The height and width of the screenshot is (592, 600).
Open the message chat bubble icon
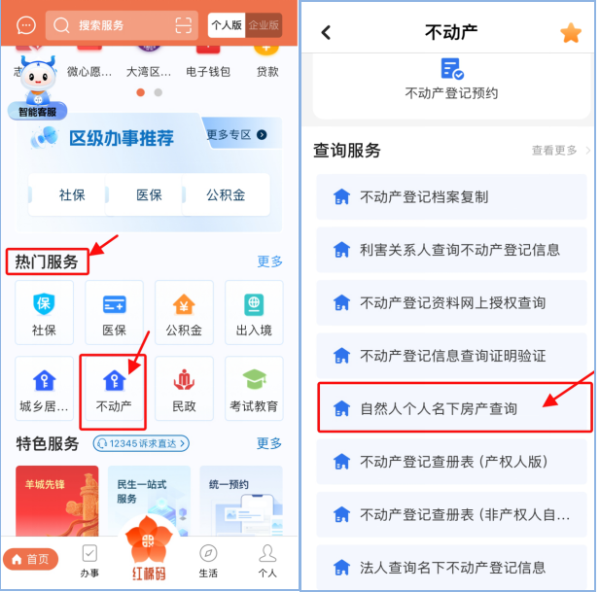pos(26,26)
